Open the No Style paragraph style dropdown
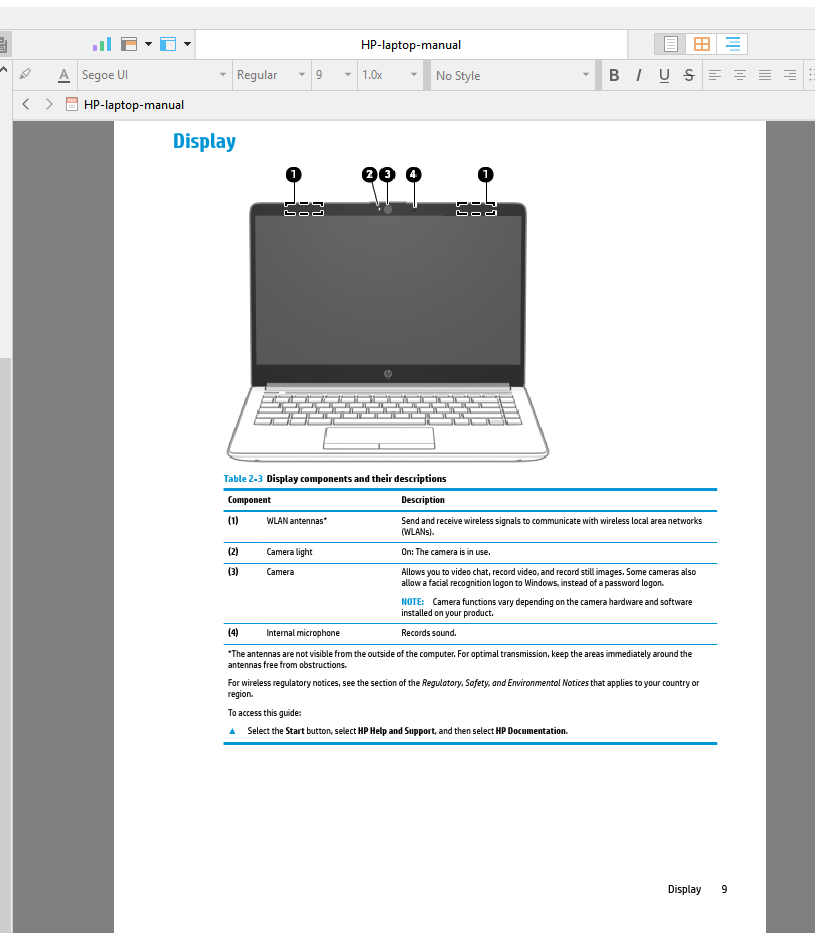 click(512, 76)
